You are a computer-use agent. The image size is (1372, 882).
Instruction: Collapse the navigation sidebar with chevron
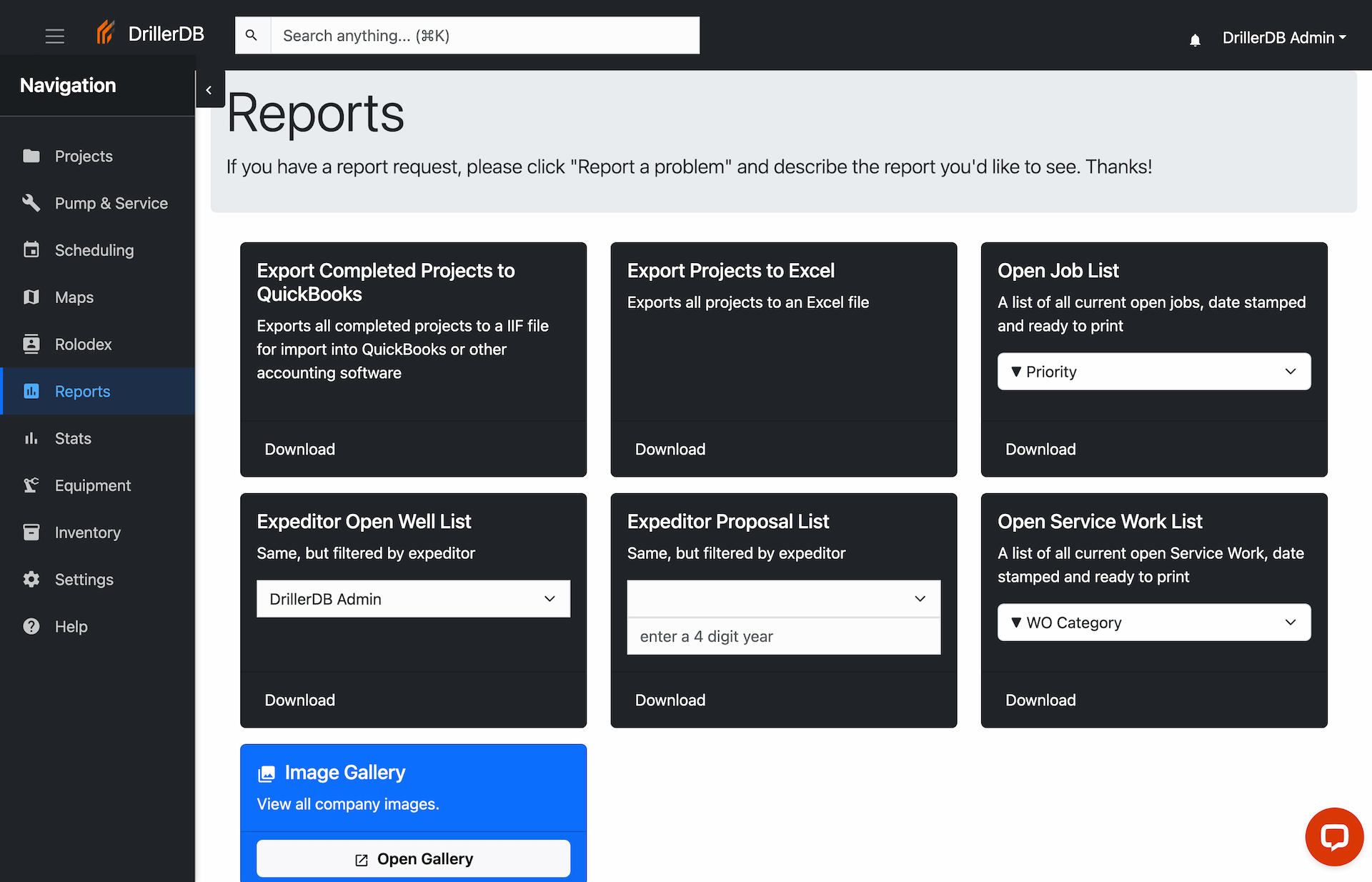[209, 89]
